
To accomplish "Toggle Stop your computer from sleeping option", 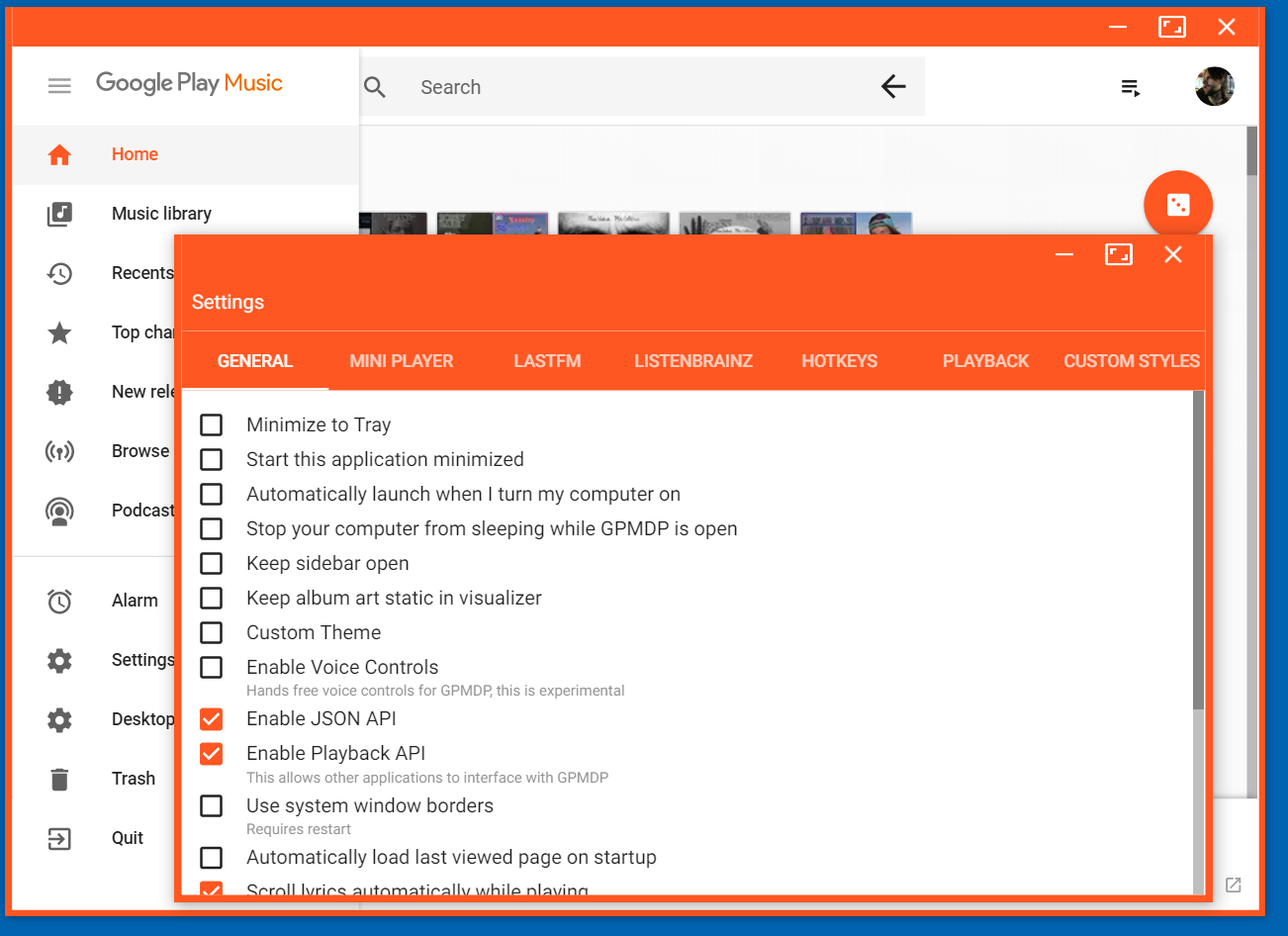I will point(212,528).
